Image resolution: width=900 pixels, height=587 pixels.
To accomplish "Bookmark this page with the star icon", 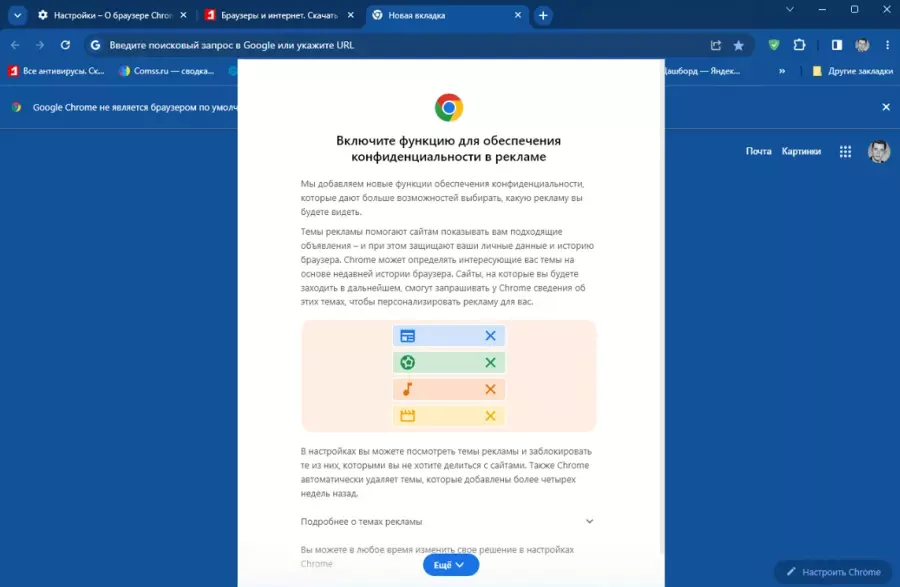I will [739, 45].
